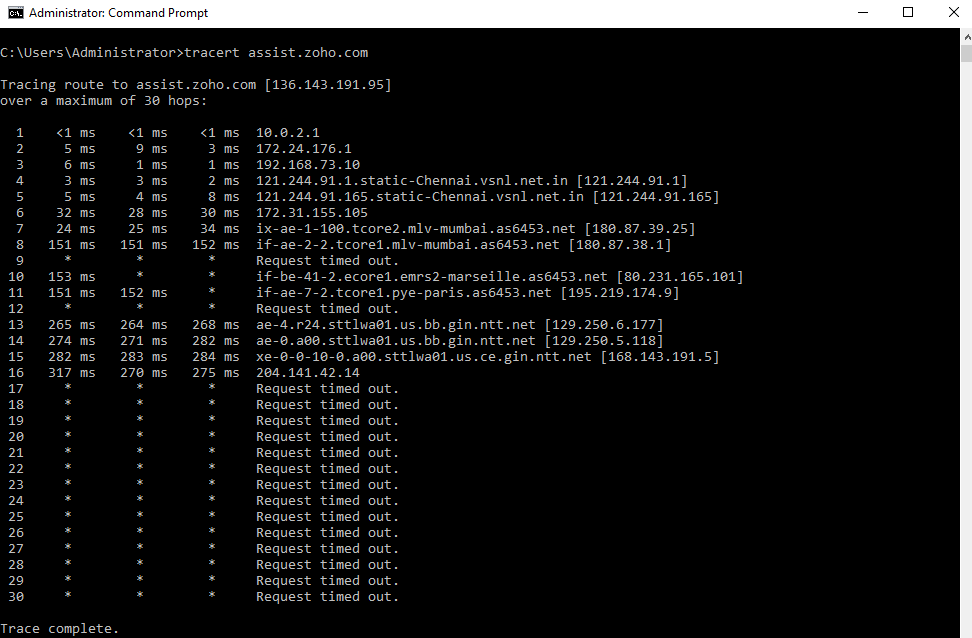Click the hop 16 address 204.141.42.14
Screen dimensions: 972x638
click(308, 373)
